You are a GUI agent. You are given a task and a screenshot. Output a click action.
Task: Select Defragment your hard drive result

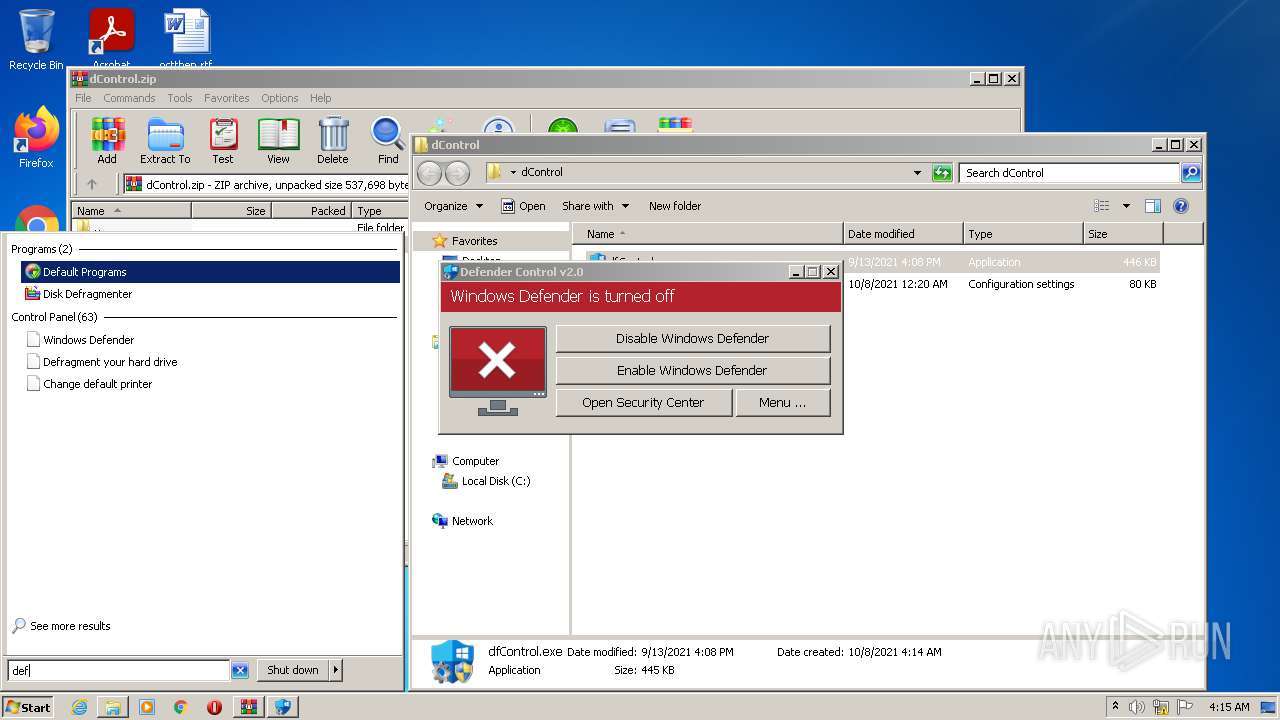tap(210, 362)
